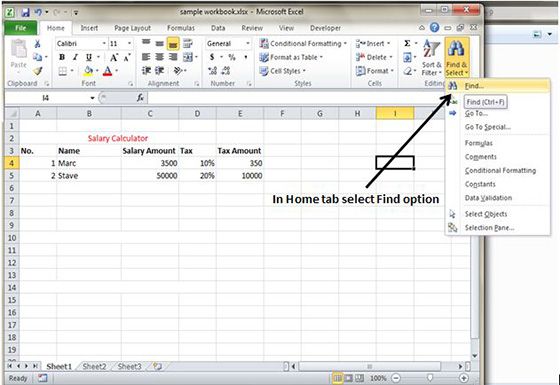The width and height of the screenshot is (560, 385).
Task: Open Format as Table menu
Action: pos(291,57)
